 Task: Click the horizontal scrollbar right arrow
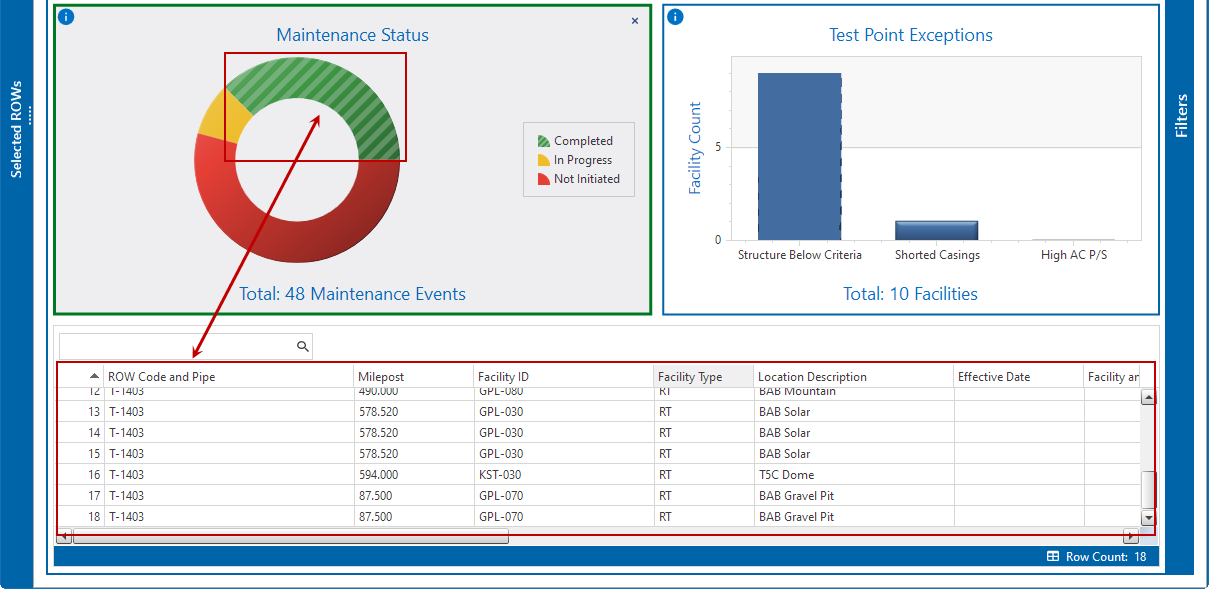click(x=1131, y=536)
